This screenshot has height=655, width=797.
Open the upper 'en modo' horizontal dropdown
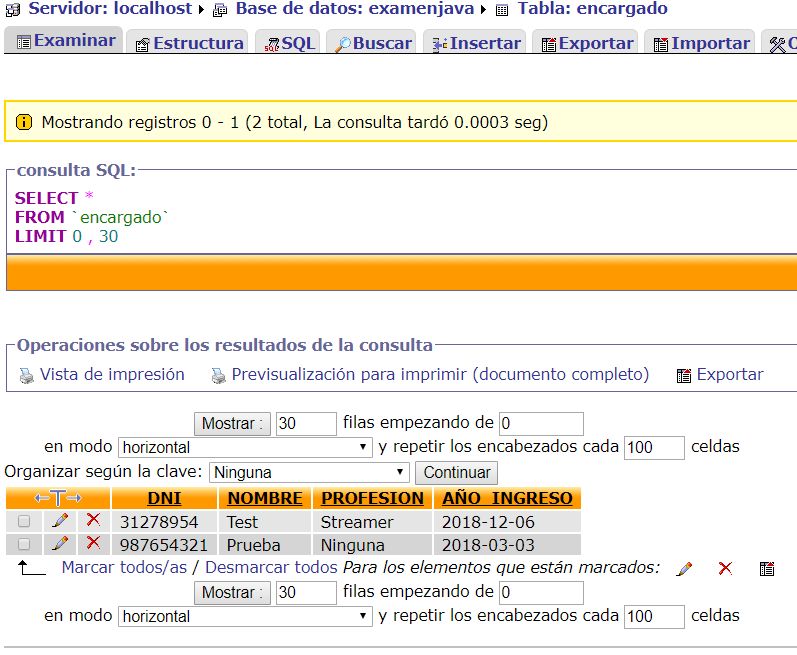point(245,447)
